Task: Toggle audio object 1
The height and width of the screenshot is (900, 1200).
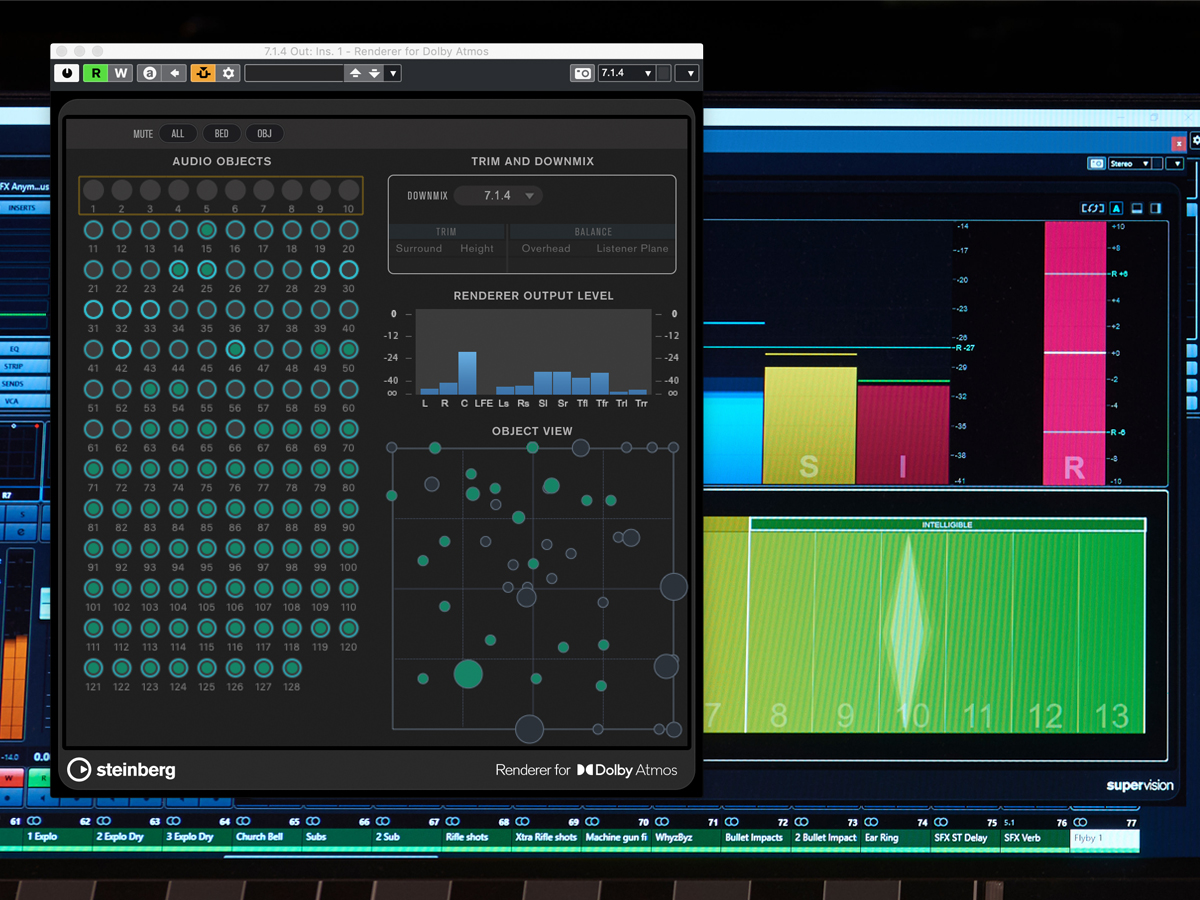Action: pyautogui.click(x=93, y=190)
